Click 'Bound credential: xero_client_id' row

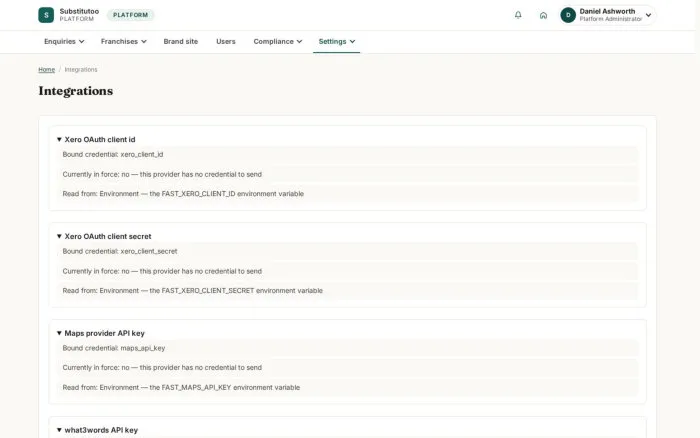(x=347, y=154)
